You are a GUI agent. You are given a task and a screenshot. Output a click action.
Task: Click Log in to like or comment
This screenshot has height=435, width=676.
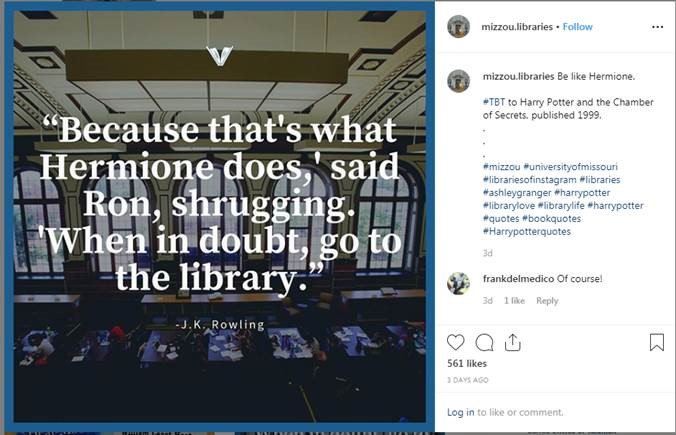460,412
